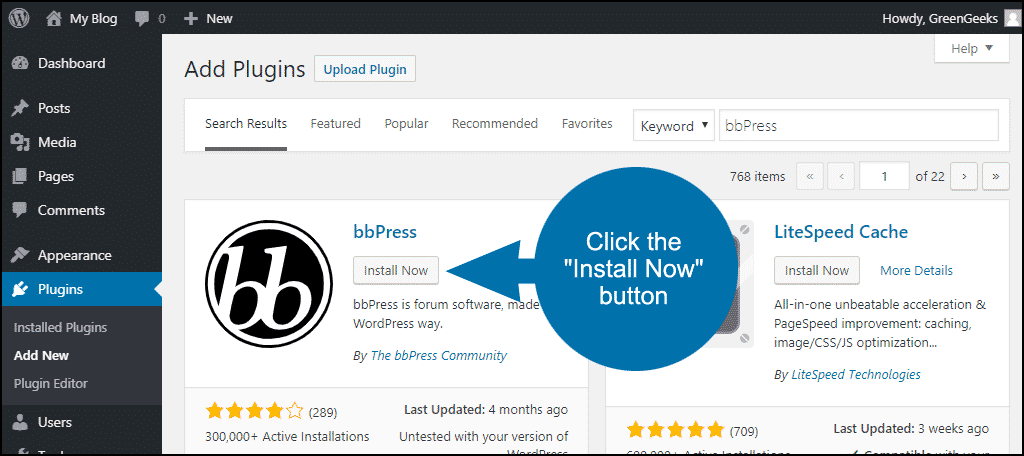Open the LiteSpeed Cache title link
Viewport: 1024px width, 456px height.
[841, 232]
